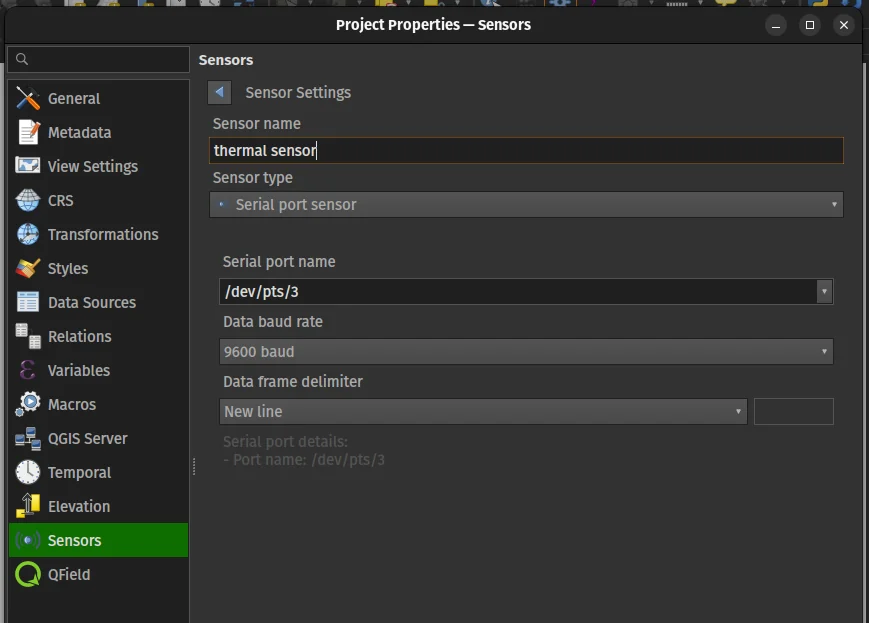Click the Sensor name text field
The height and width of the screenshot is (623, 869).
coord(526,151)
